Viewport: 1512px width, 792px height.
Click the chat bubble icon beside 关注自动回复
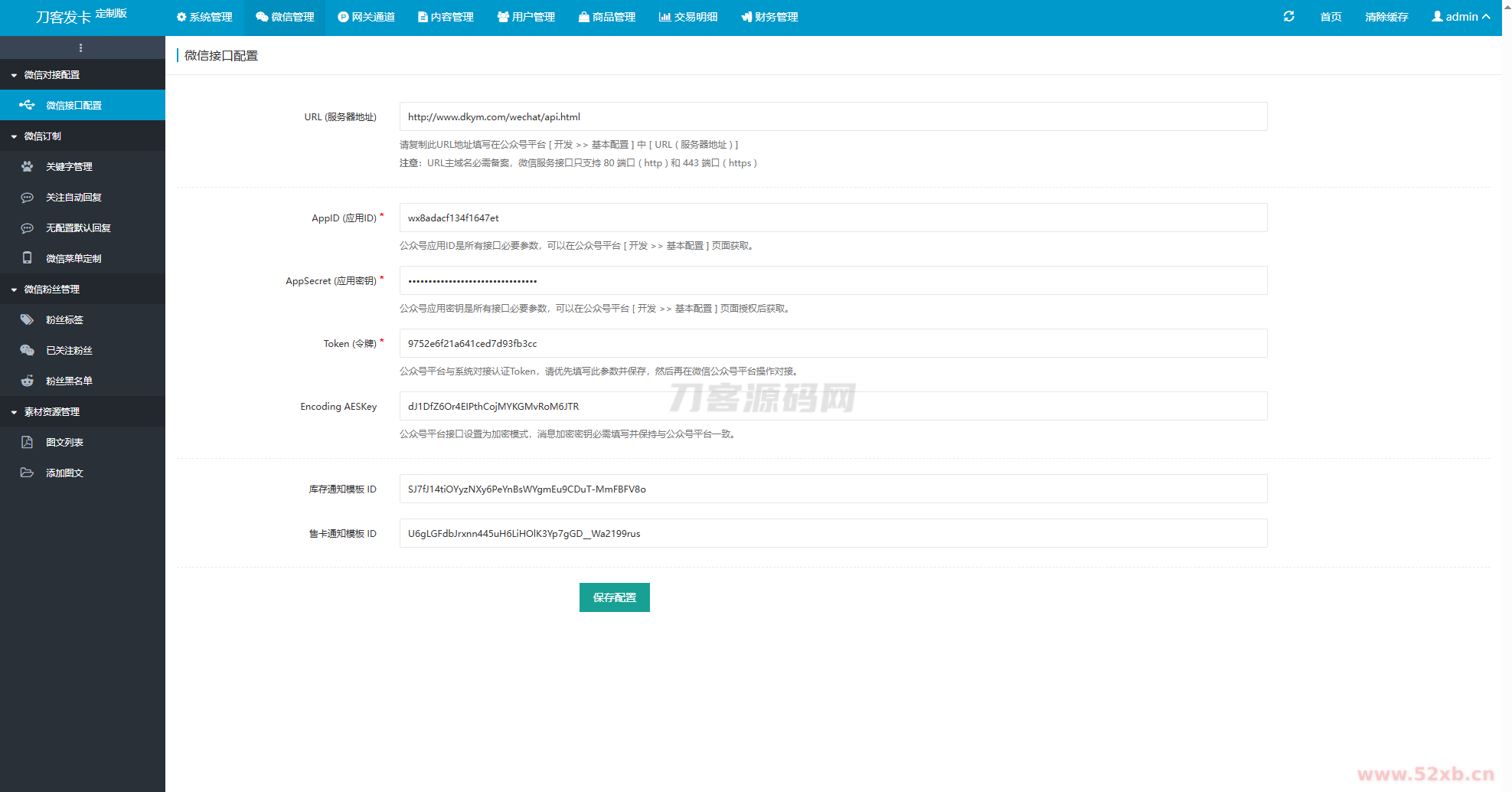click(28, 197)
